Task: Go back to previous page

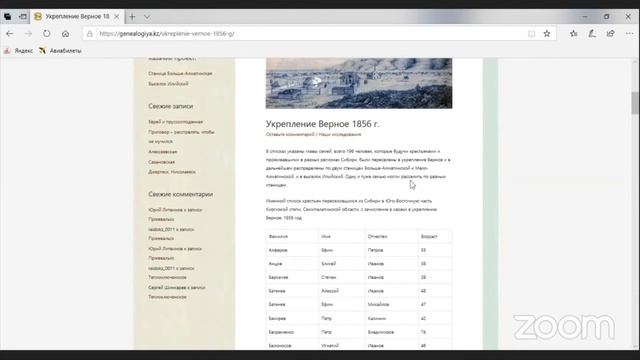Action: [x=9, y=34]
